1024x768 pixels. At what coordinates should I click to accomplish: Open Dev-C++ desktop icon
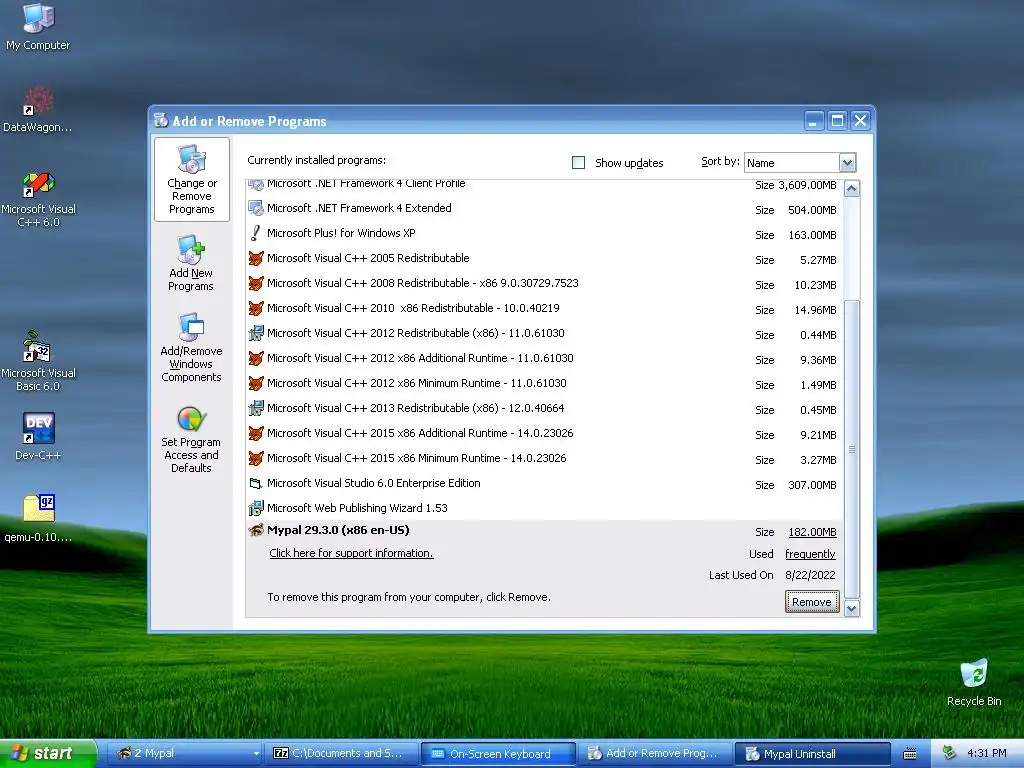(x=38, y=436)
